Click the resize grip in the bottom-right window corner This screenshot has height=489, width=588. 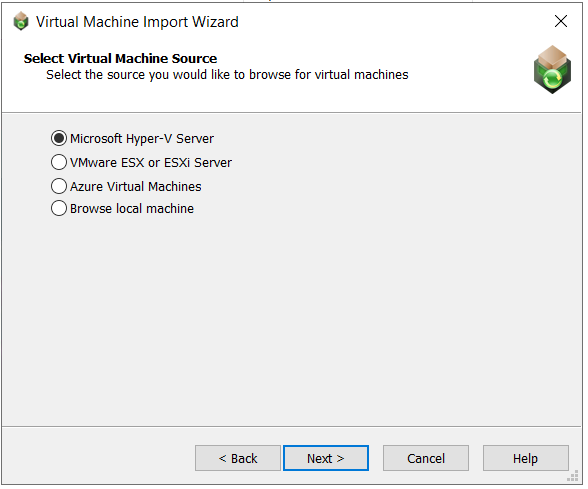coord(573,476)
